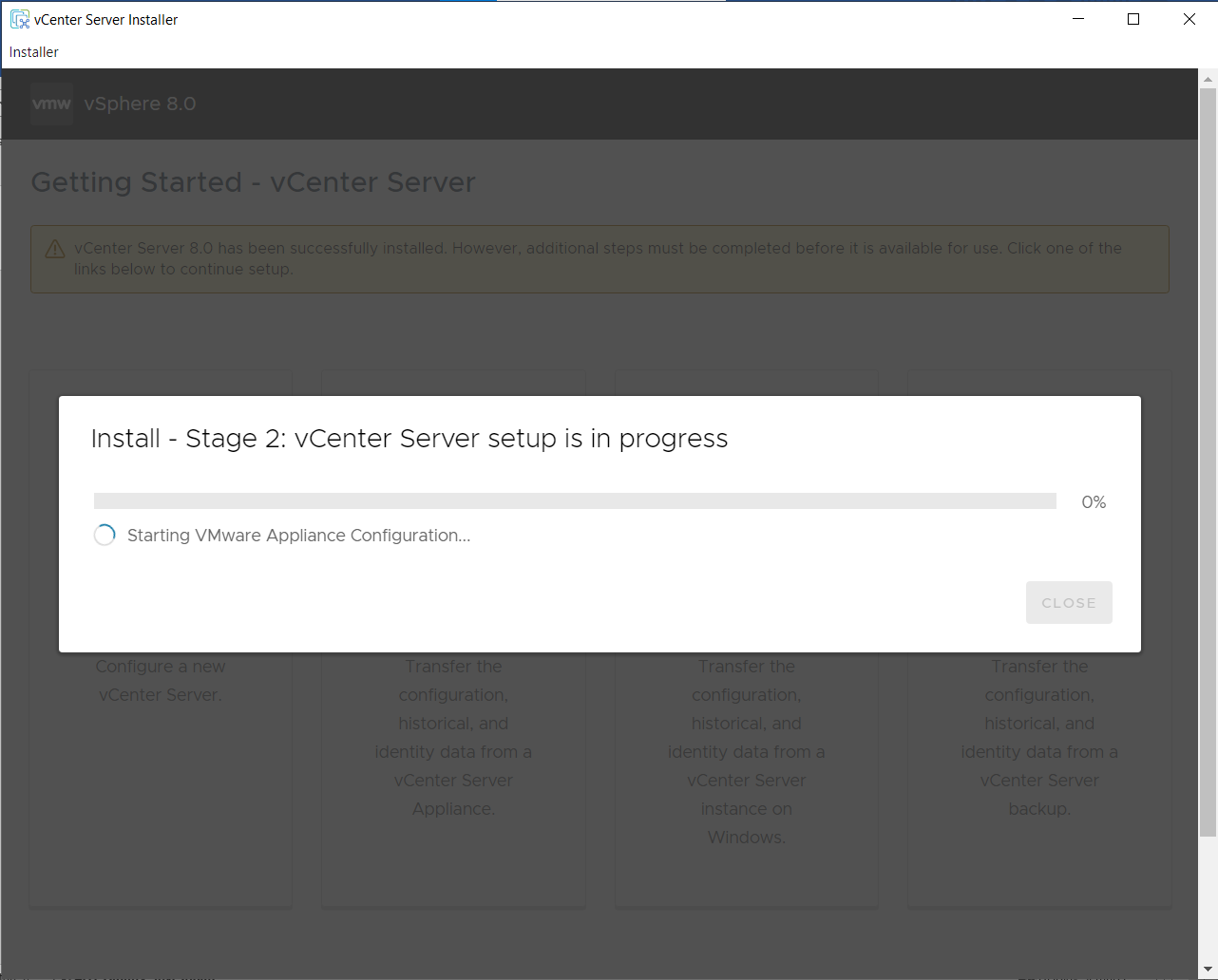Select the card mentioning instance on Windows
Screen dimensions: 1218x980
(746, 760)
